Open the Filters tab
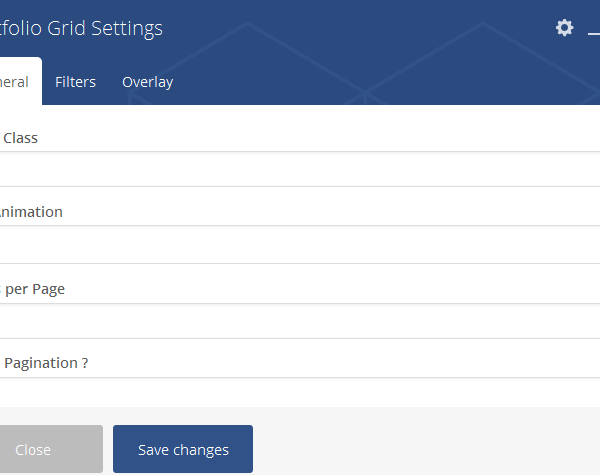 [x=75, y=82]
